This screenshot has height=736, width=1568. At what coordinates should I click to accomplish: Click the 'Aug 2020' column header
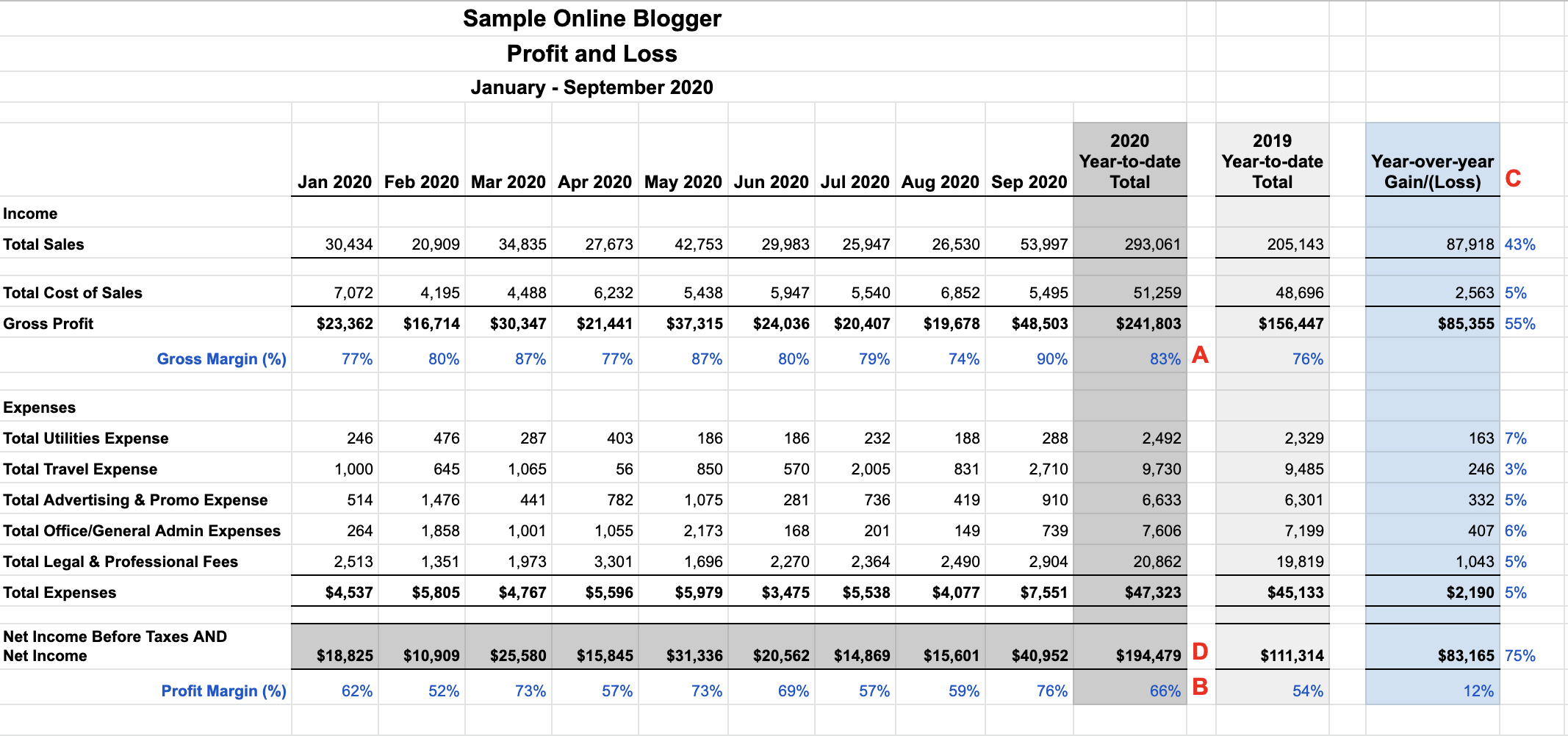click(x=941, y=181)
